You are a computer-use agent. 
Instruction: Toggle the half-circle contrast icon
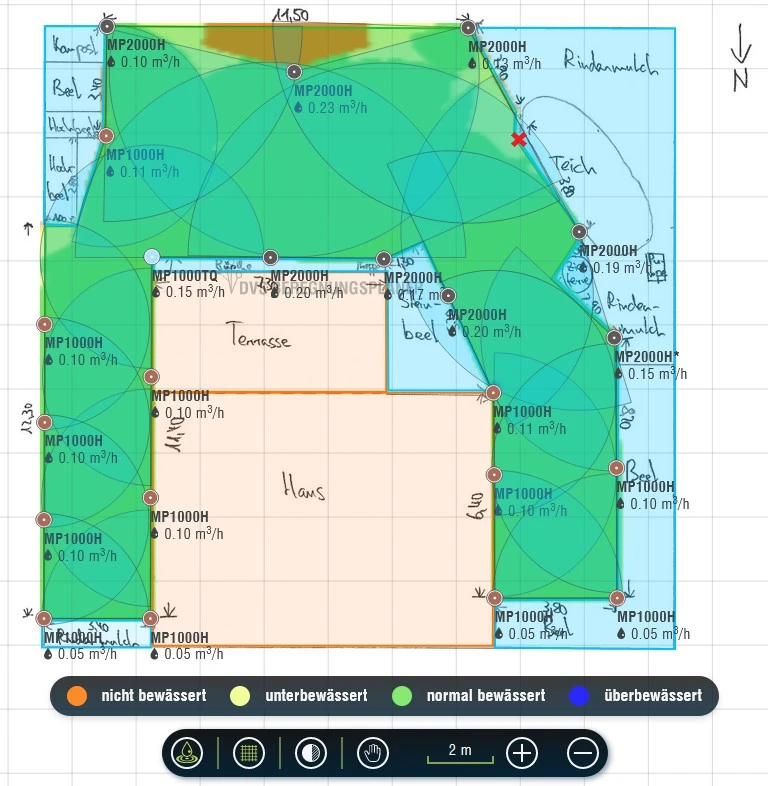310,753
